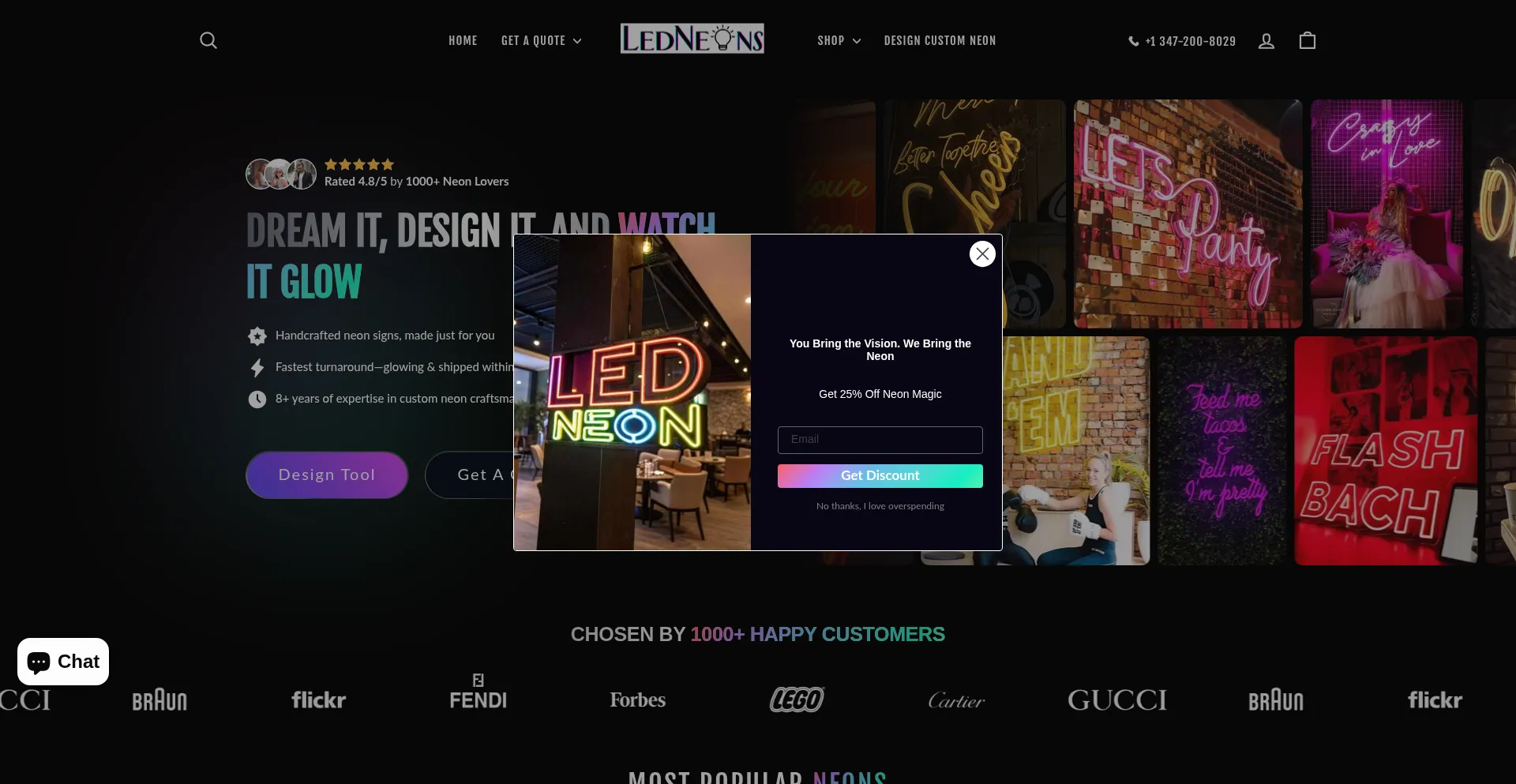
Task: Close the discount popup with the X
Action: click(x=982, y=253)
